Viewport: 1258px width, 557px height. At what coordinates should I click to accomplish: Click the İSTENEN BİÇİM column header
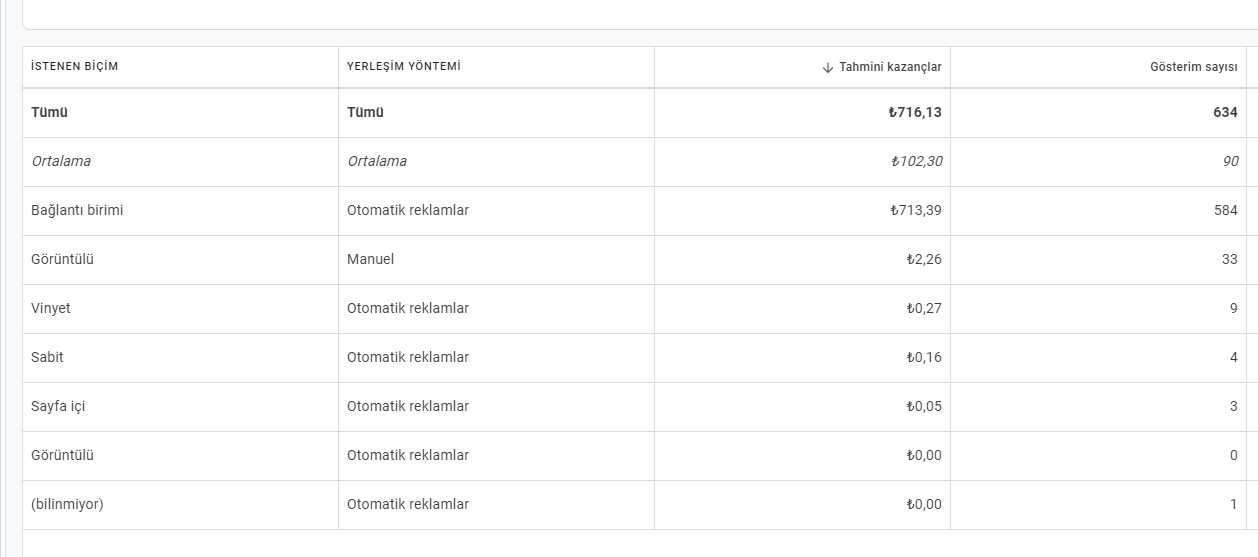pos(75,67)
